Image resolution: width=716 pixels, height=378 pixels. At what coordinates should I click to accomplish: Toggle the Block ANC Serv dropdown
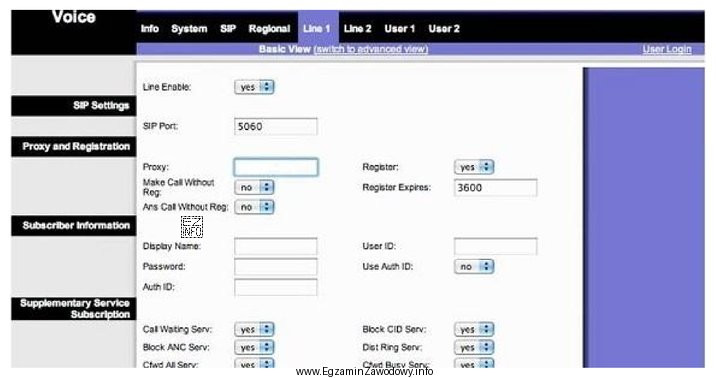click(x=254, y=347)
